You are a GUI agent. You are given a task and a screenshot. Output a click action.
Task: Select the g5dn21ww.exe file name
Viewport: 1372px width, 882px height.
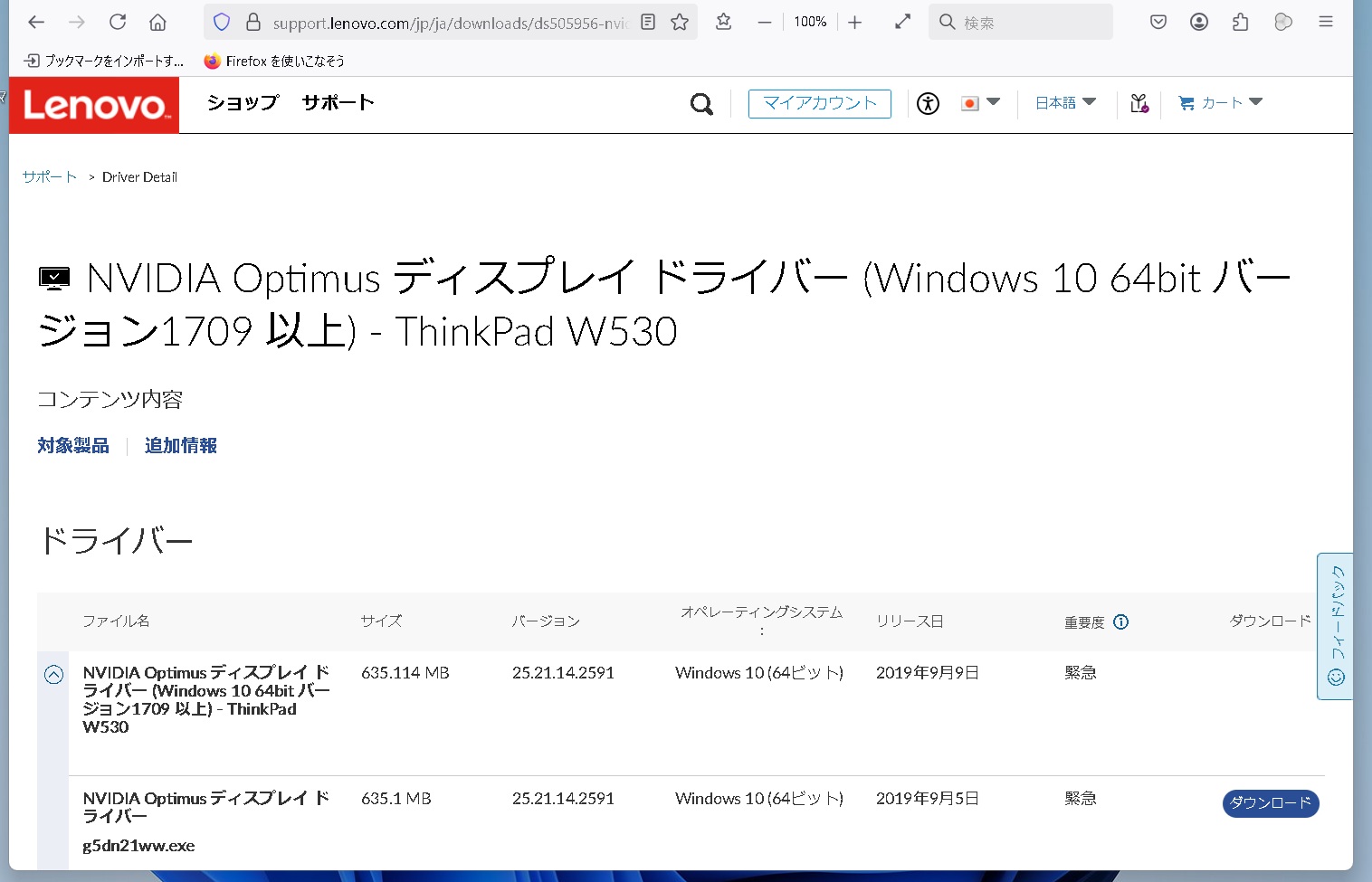coord(138,846)
